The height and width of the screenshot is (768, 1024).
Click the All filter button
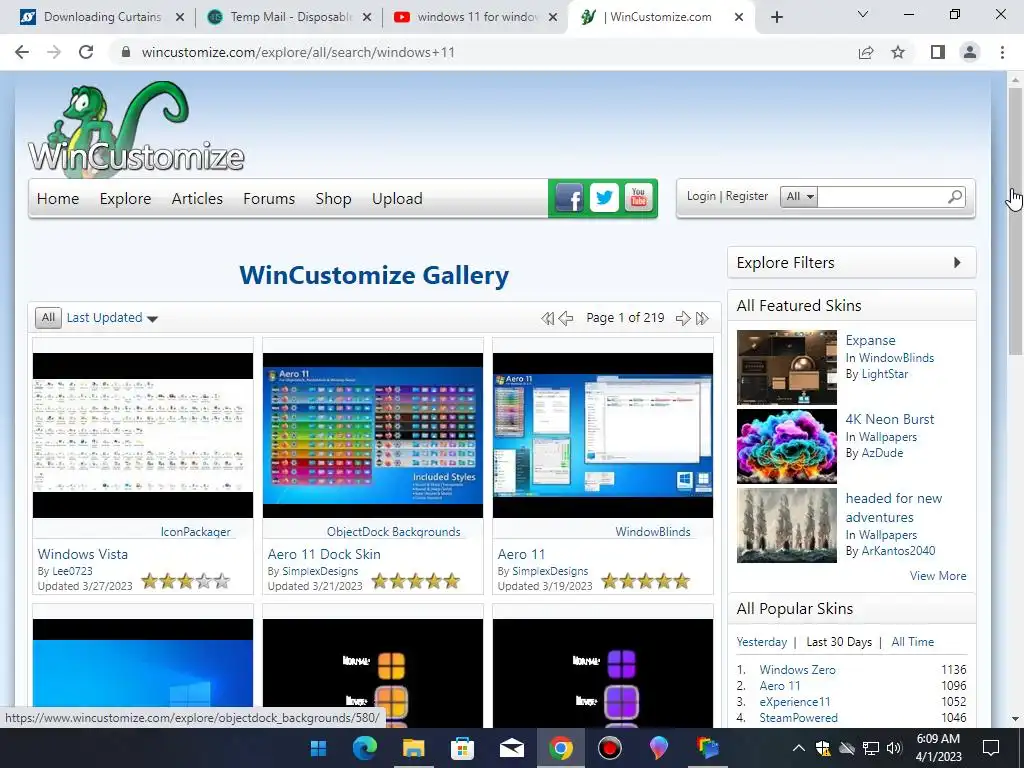(x=48, y=317)
